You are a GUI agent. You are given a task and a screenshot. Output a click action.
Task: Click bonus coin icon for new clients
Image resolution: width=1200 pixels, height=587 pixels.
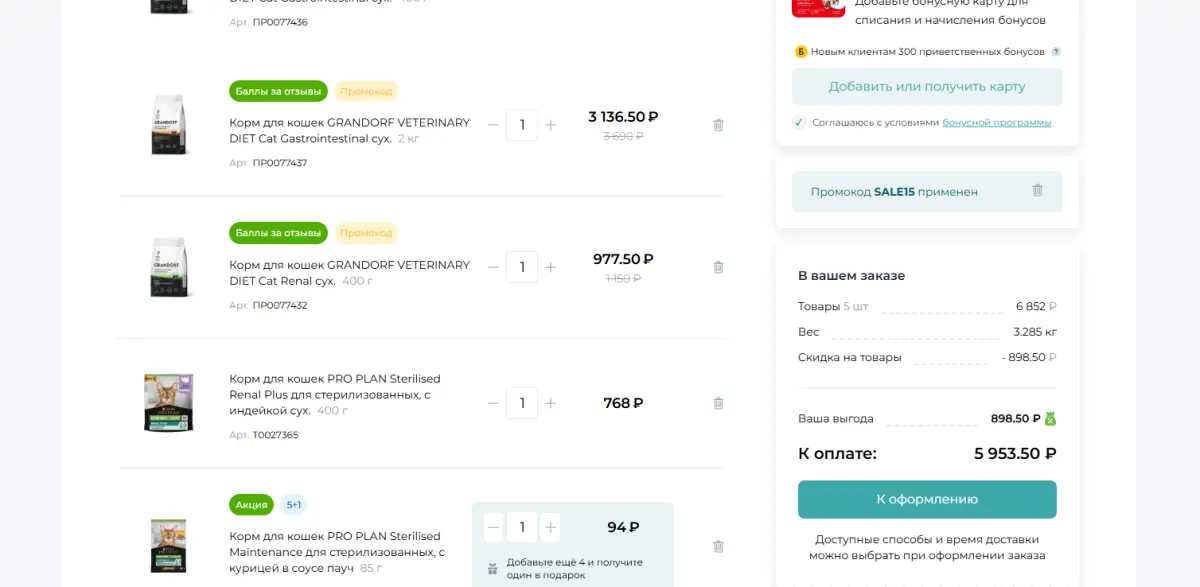pyautogui.click(x=801, y=52)
